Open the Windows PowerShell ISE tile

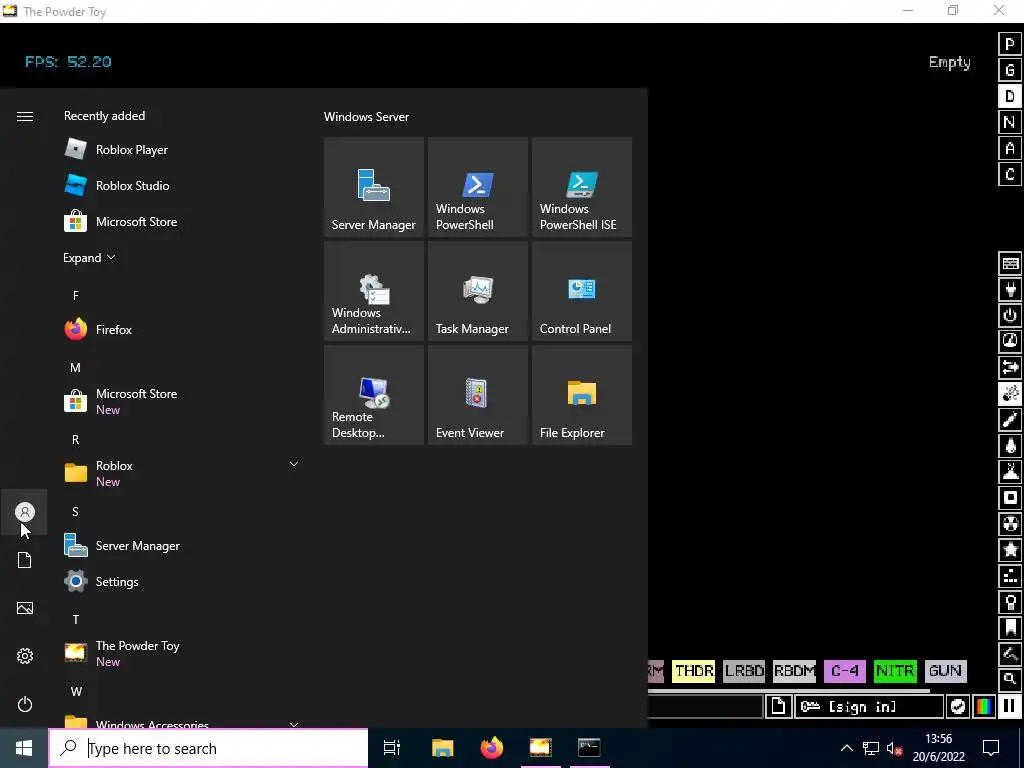click(x=582, y=187)
